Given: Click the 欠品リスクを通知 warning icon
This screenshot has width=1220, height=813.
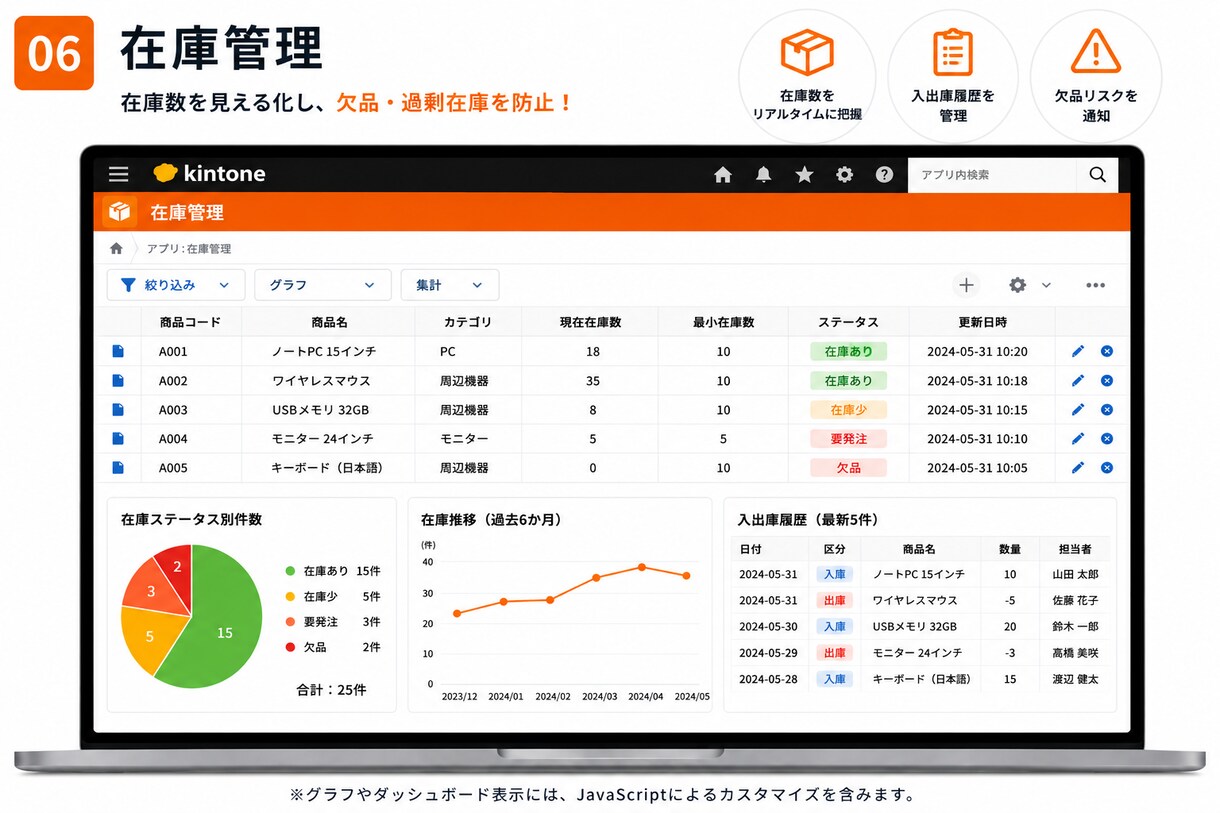Looking at the screenshot, I should pyautogui.click(x=1096, y=51).
